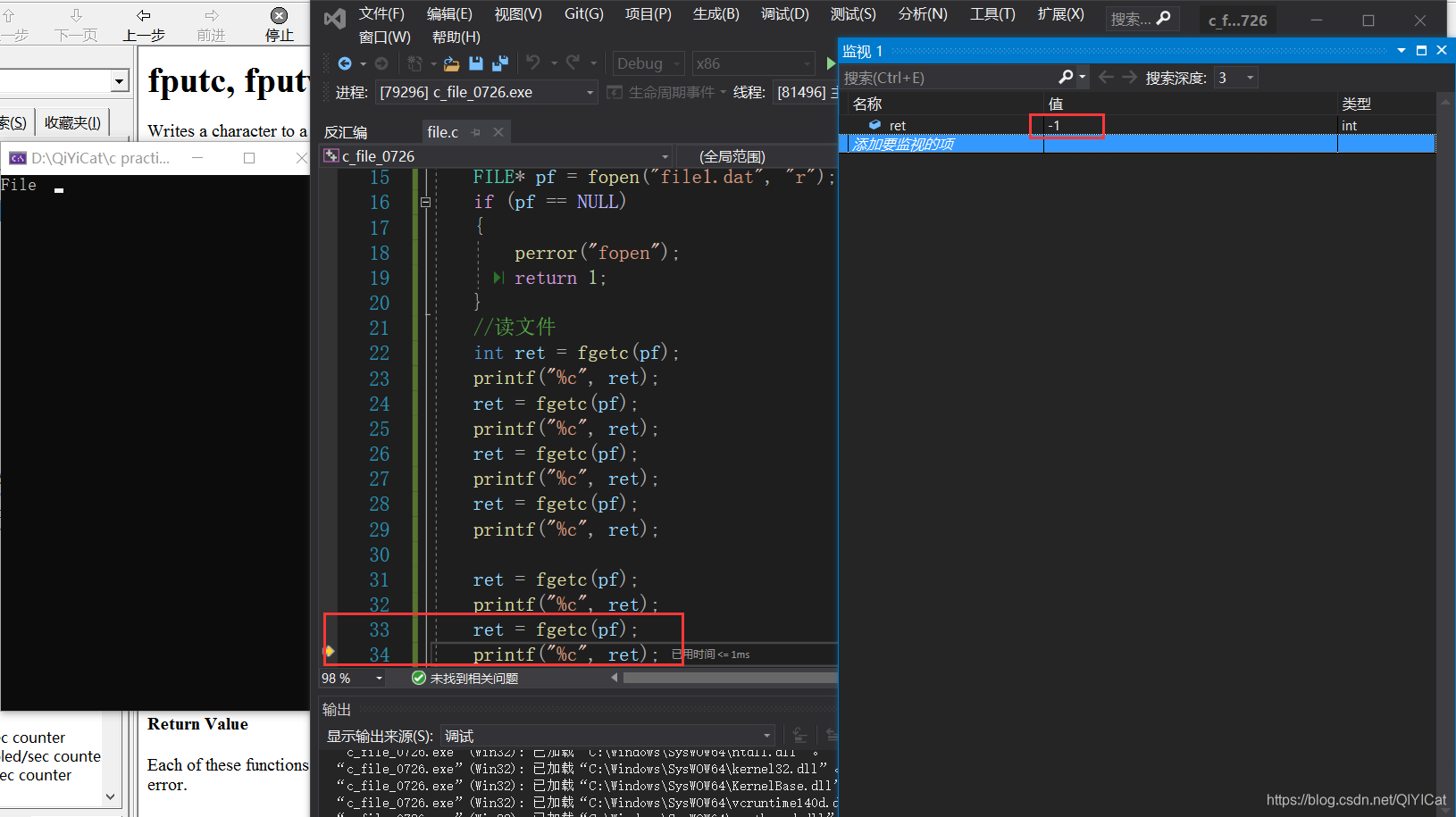Click the watch search magnifier icon
1456x817 pixels.
point(1066,77)
